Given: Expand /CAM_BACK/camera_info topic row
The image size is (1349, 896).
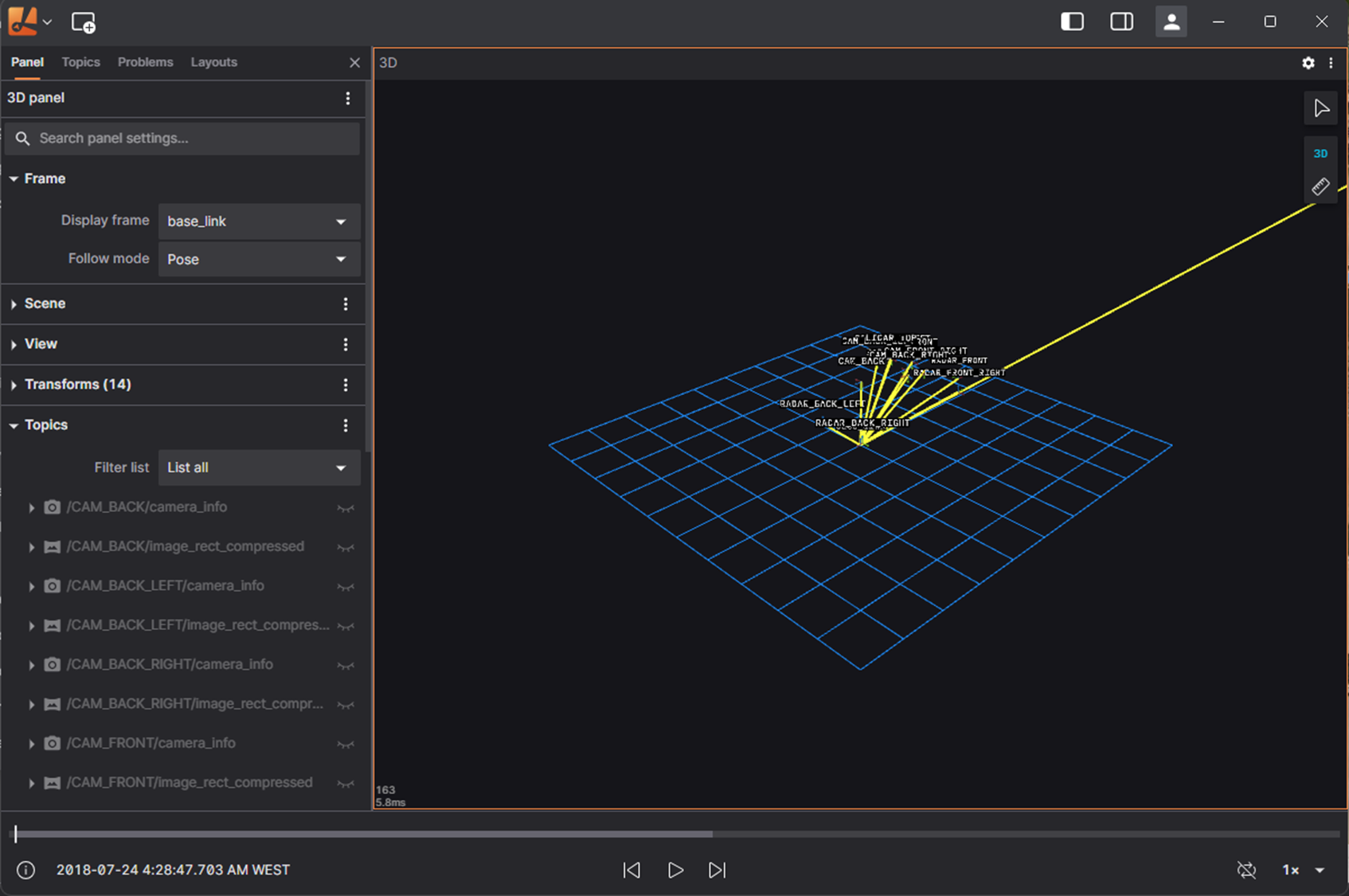Looking at the screenshot, I should [x=31, y=507].
